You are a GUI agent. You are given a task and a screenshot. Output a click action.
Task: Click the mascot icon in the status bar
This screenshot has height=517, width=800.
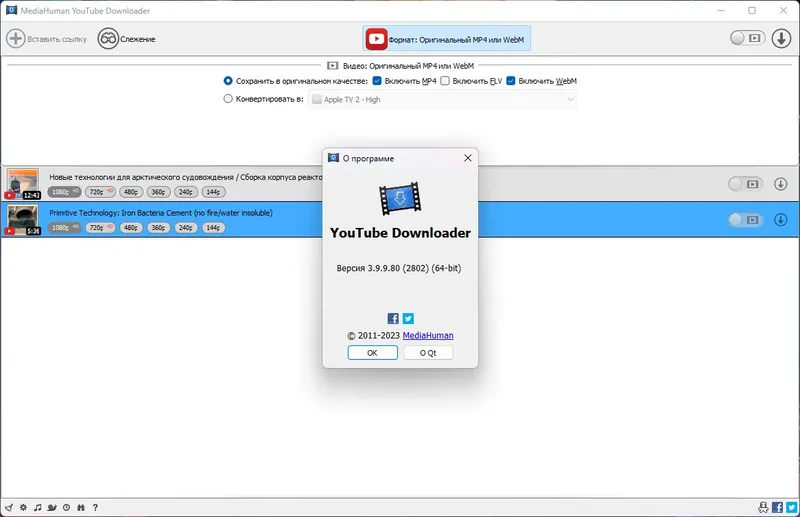763,507
